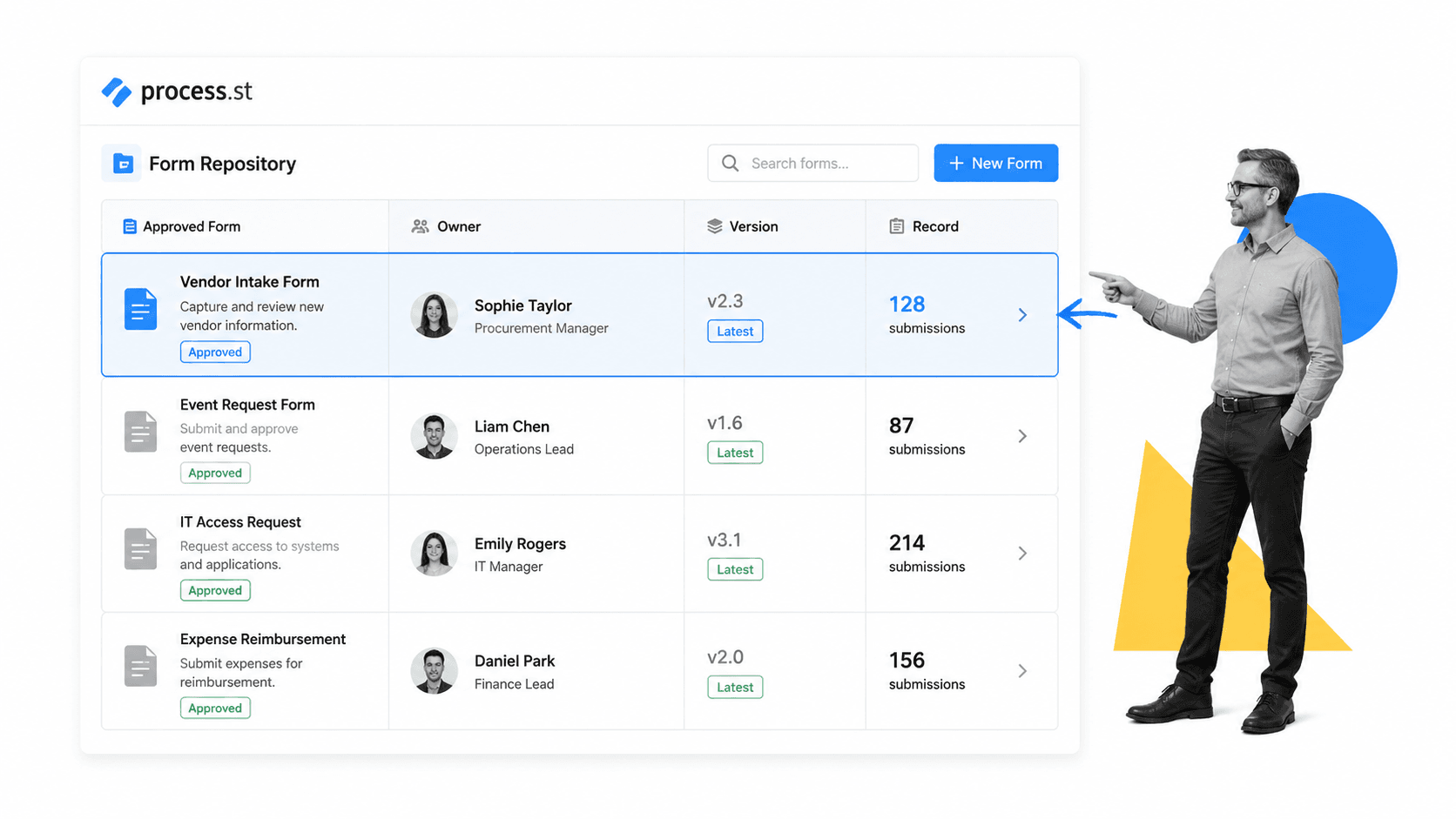1456x819 pixels.
Task: Click the Record column clipboard icon
Action: (x=896, y=226)
